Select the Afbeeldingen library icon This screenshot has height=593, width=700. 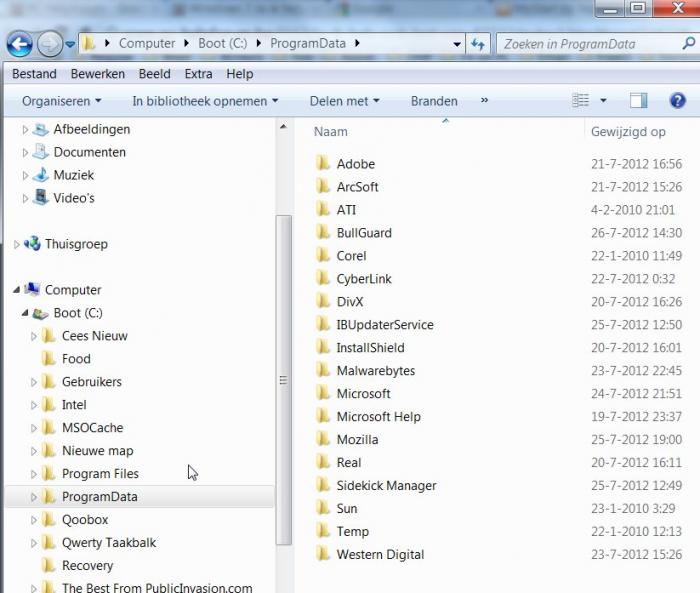click(x=41, y=129)
